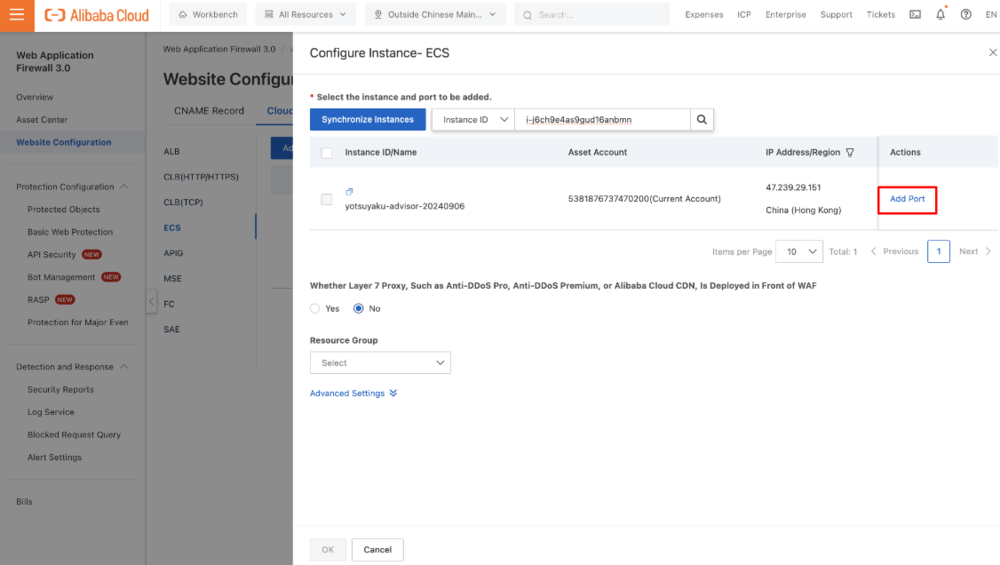Open Security Reports
Image resolution: width=1000 pixels, height=565 pixels.
click(61, 390)
